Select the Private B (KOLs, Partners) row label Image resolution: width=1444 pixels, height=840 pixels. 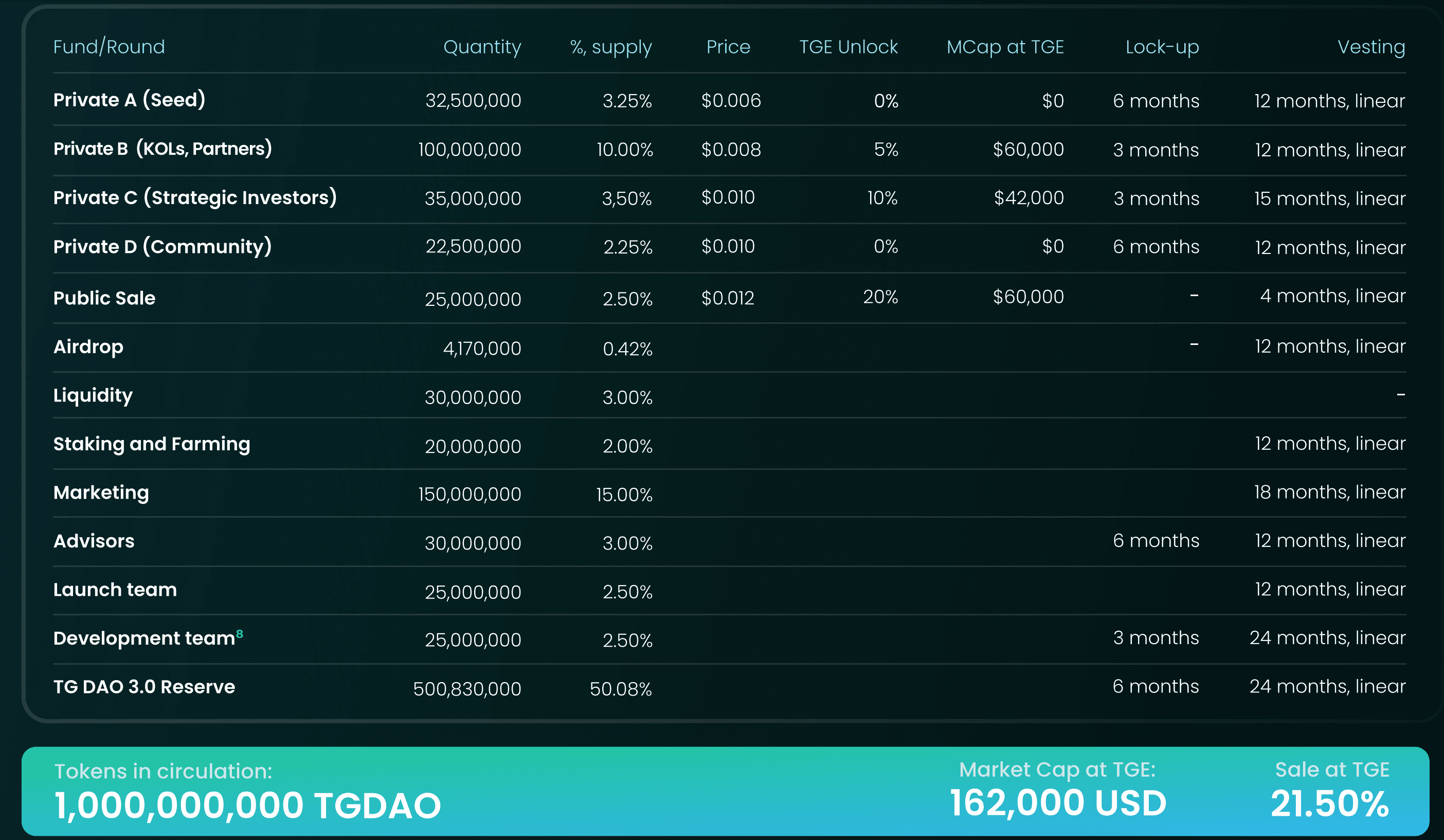click(x=163, y=149)
